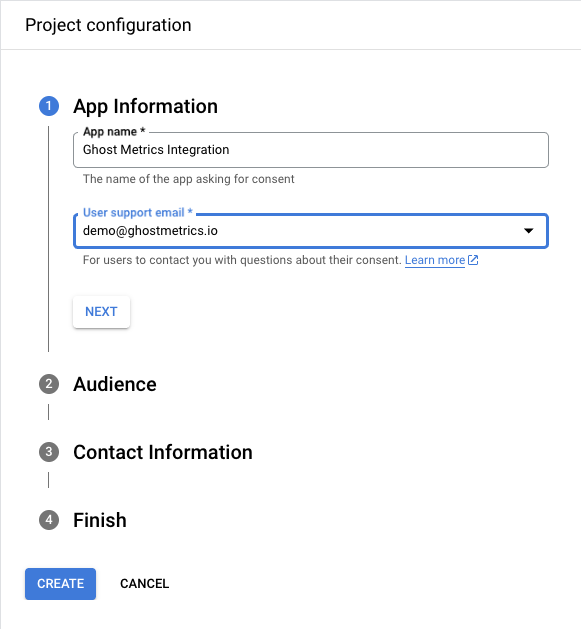Image resolution: width=581 pixels, height=629 pixels.
Task: Click the CANCEL button
Action: click(144, 584)
